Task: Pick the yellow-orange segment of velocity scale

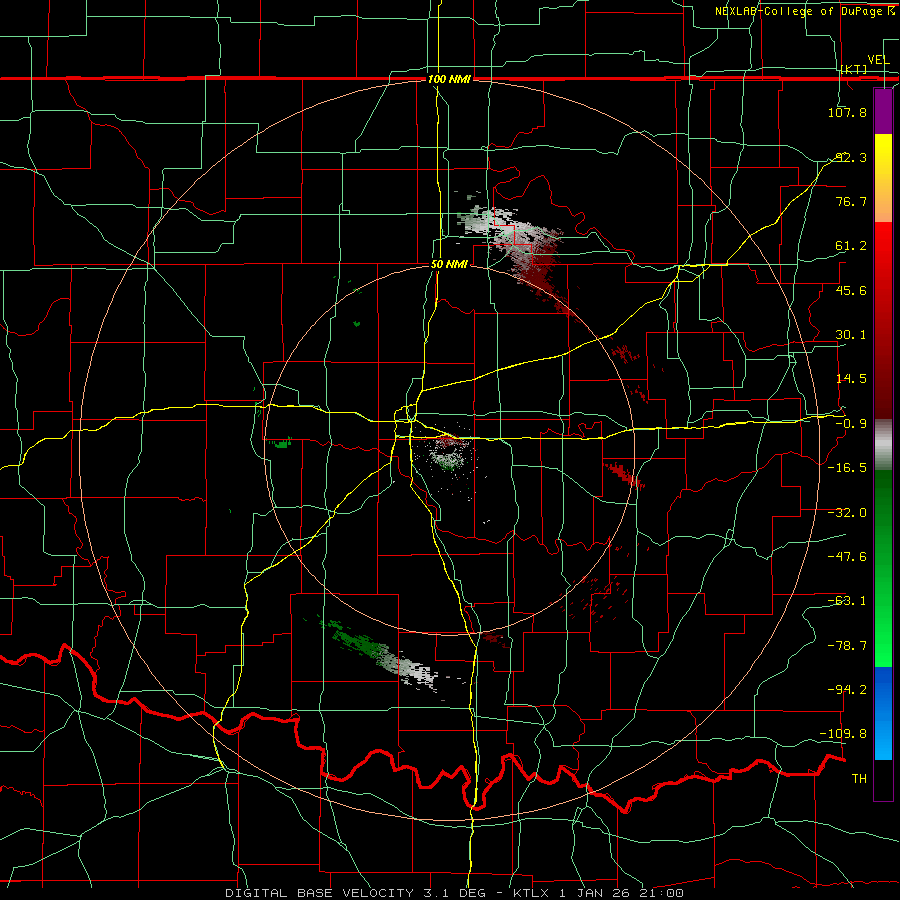Action: coord(883,178)
